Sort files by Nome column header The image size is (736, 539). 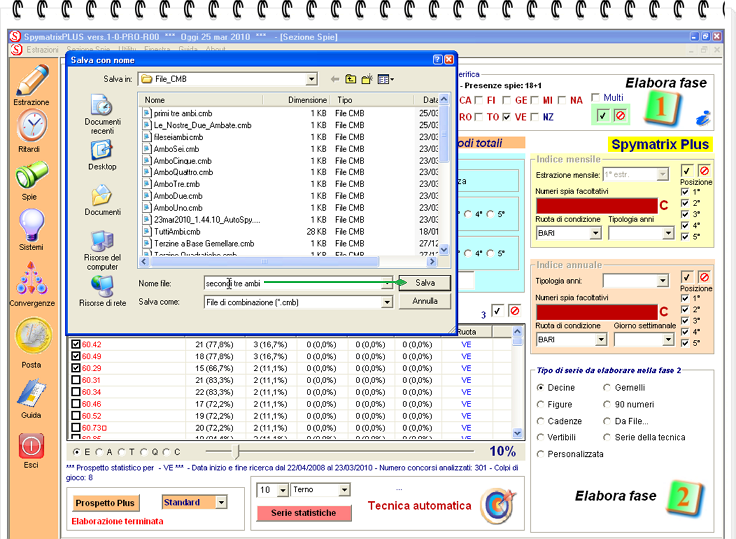(201, 100)
